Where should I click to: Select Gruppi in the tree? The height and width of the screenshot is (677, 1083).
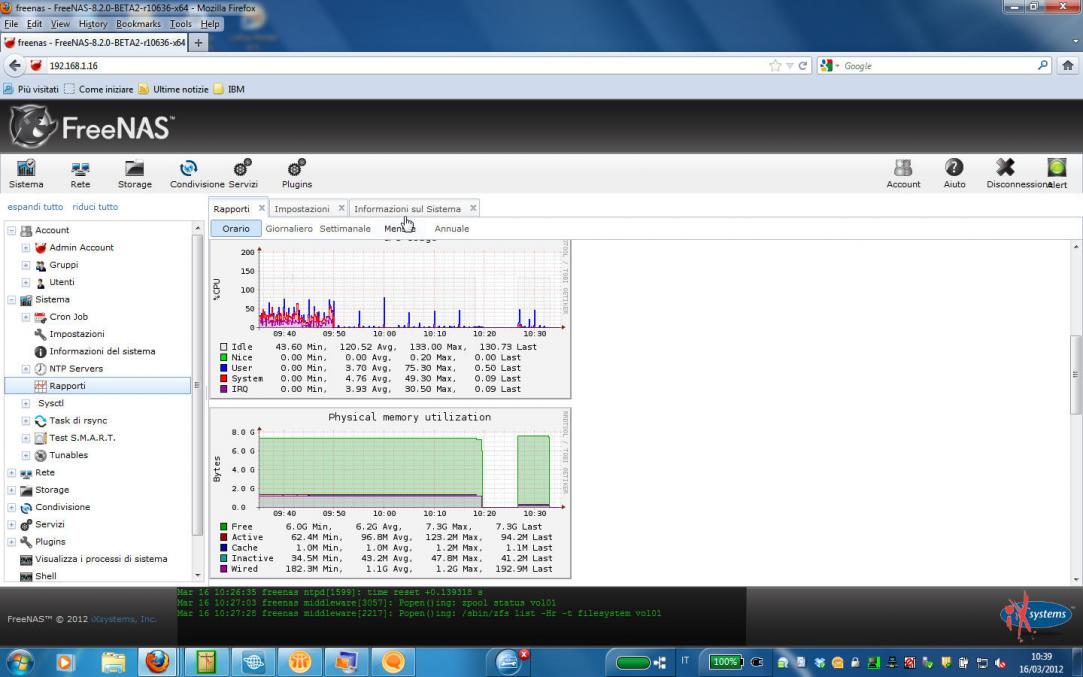(63, 265)
